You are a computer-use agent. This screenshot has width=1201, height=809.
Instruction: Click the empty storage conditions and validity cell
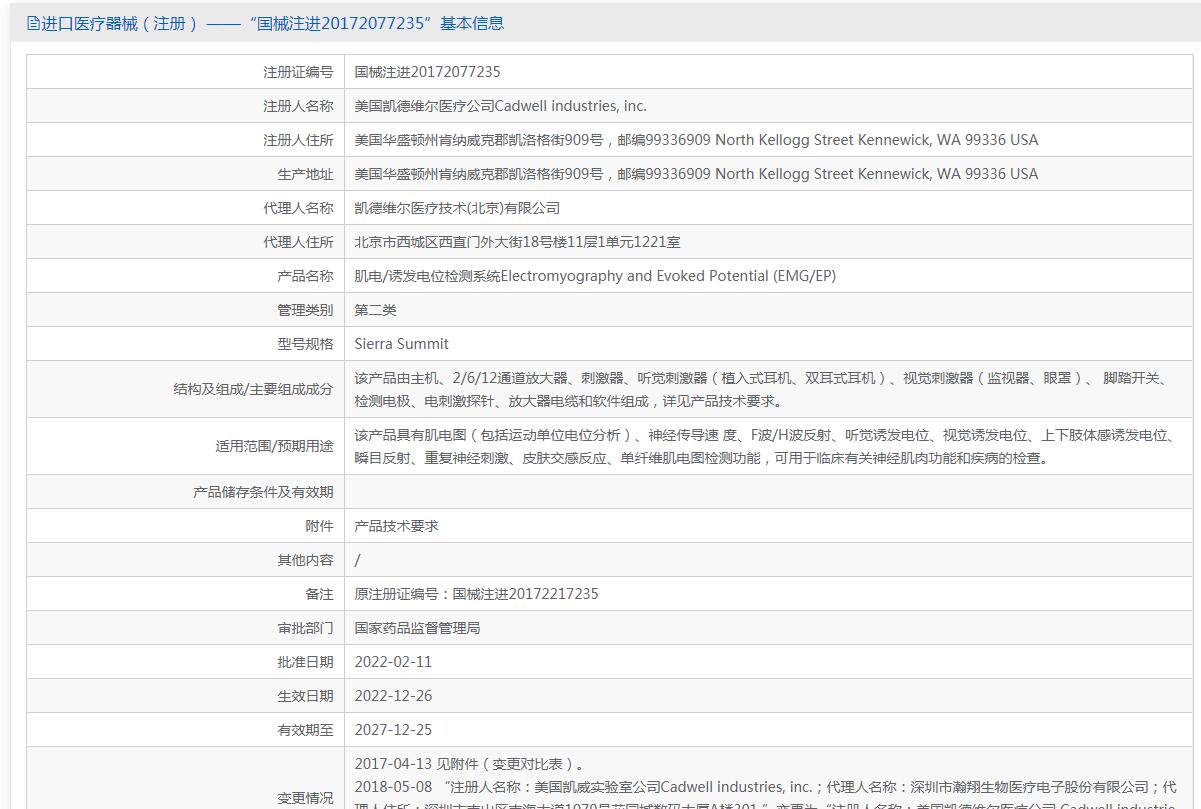[770, 492]
